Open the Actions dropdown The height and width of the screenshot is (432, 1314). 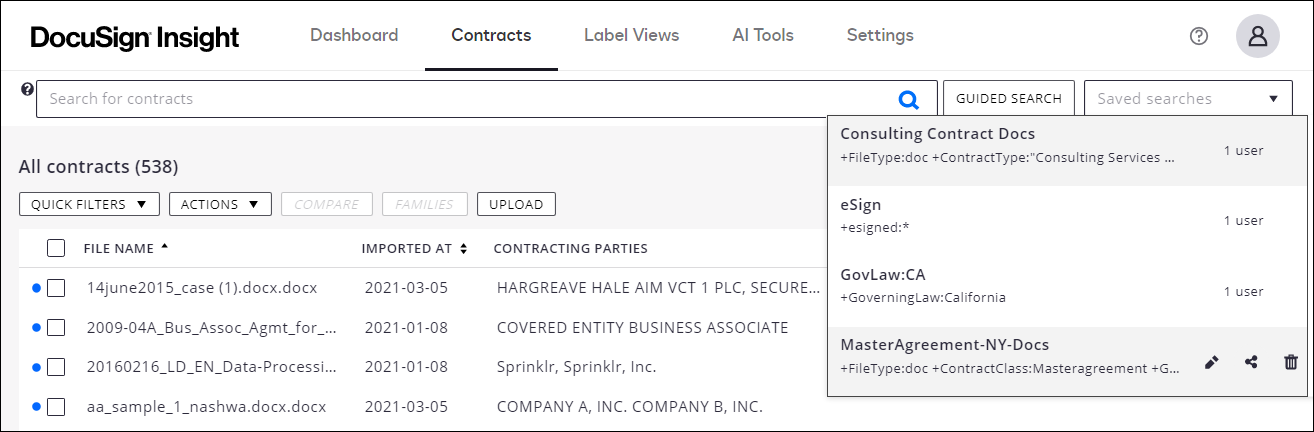click(220, 205)
